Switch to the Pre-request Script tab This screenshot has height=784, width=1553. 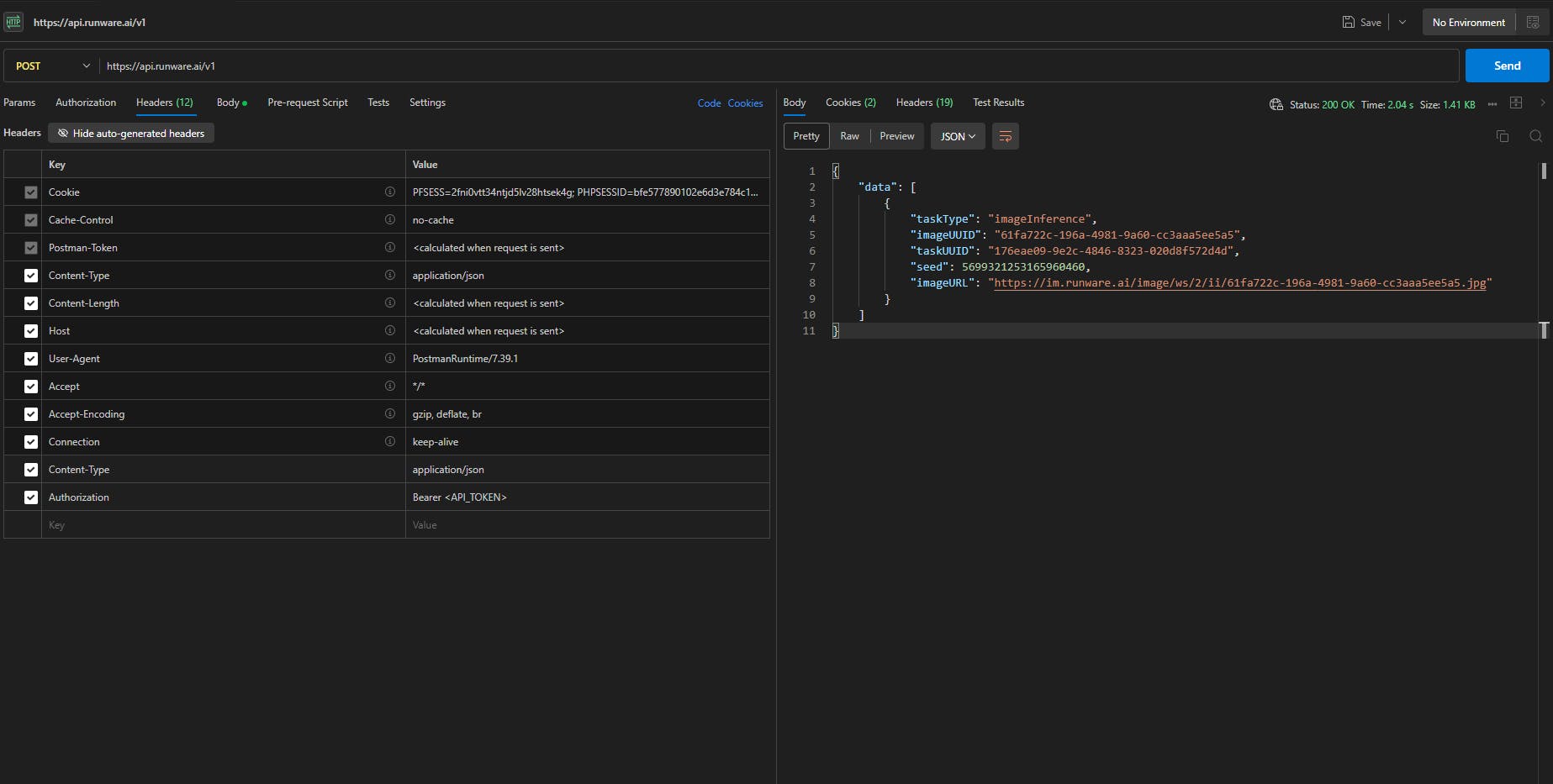307,103
